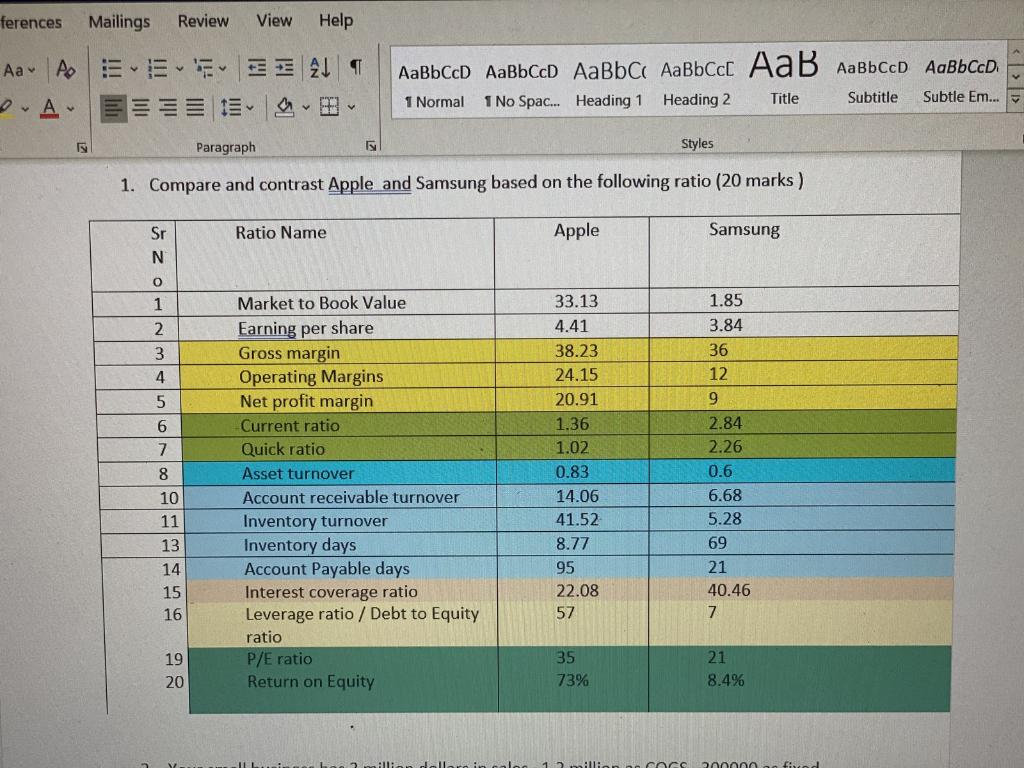Screen dimensions: 1024x768
Task: Apply the Normal style
Action: (x=434, y=85)
